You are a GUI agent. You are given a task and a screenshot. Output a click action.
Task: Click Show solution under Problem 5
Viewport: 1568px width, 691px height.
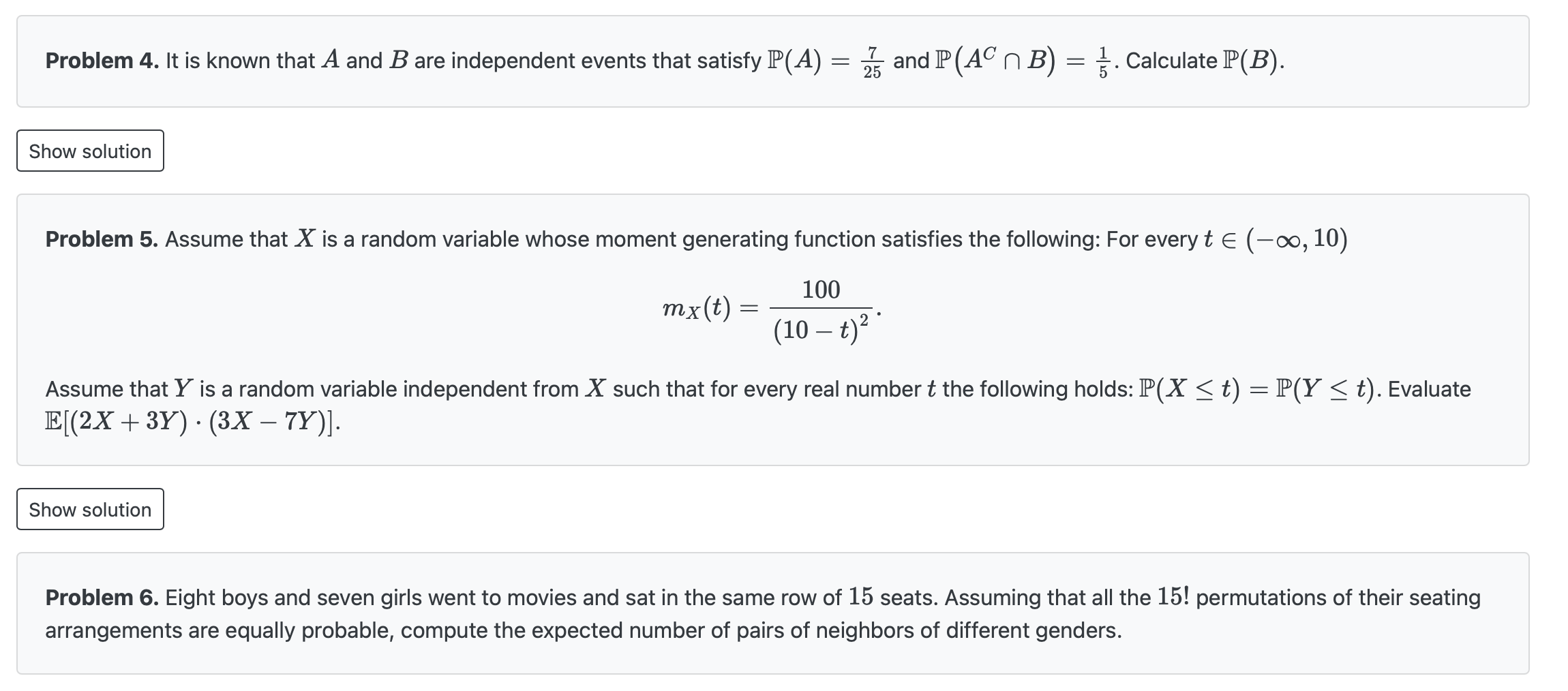pyautogui.click(x=89, y=509)
